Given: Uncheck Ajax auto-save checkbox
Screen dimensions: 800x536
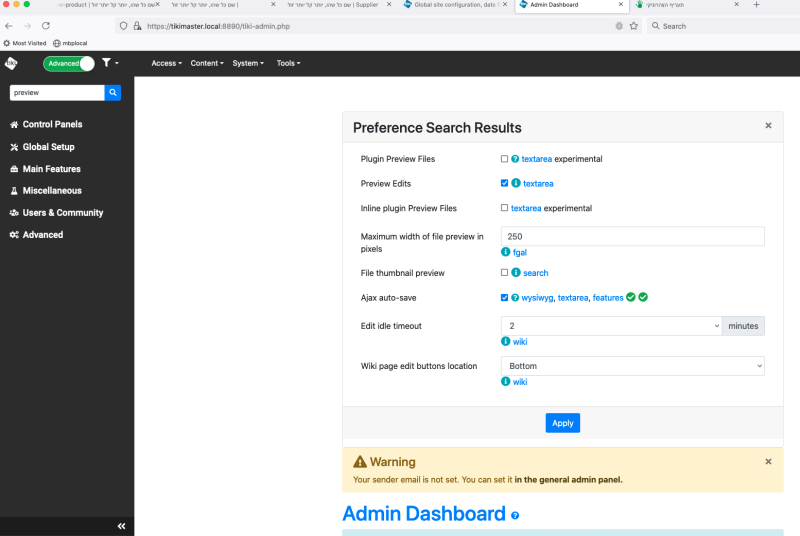Looking at the screenshot, I should (x=504, y=297).
